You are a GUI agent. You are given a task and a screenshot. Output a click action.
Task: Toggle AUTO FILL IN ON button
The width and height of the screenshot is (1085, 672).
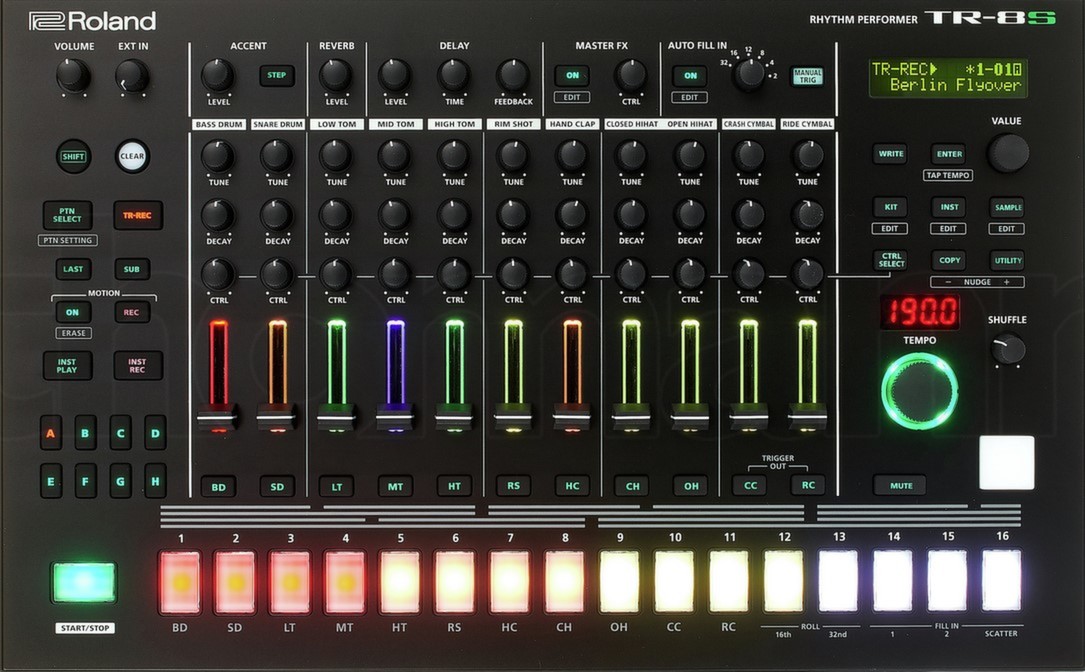pyautogui.click(x=690, y=75)
